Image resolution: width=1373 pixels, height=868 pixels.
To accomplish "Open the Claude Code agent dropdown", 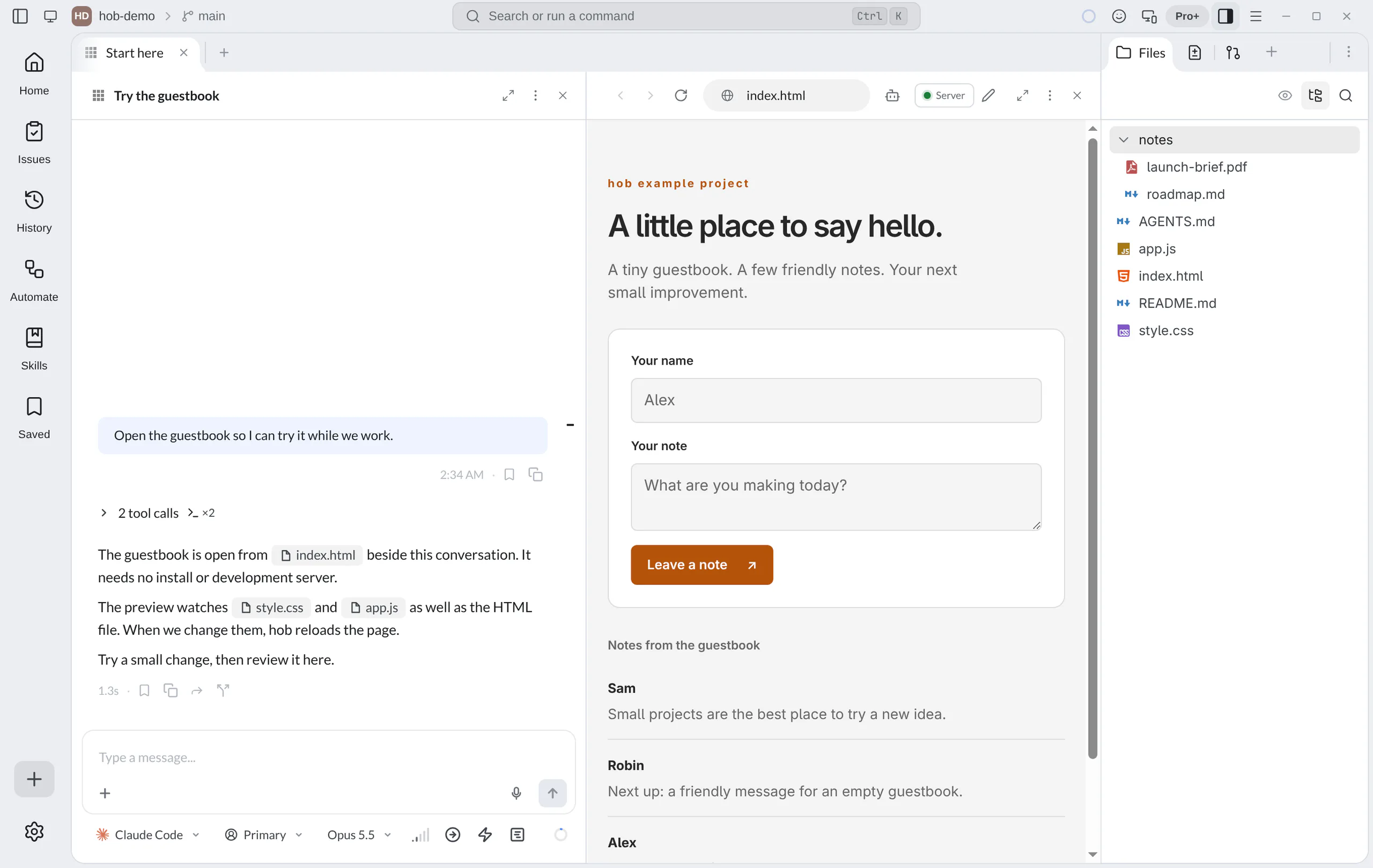I will tap(147, 834).
